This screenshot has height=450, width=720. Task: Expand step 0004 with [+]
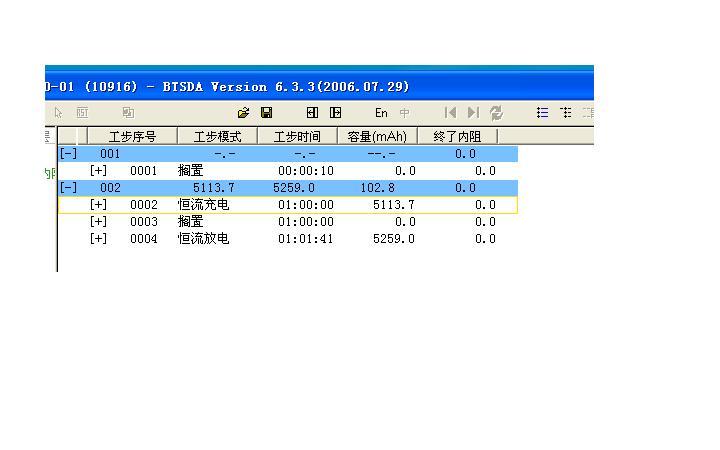pyautogui.click(x=98, y=238)
